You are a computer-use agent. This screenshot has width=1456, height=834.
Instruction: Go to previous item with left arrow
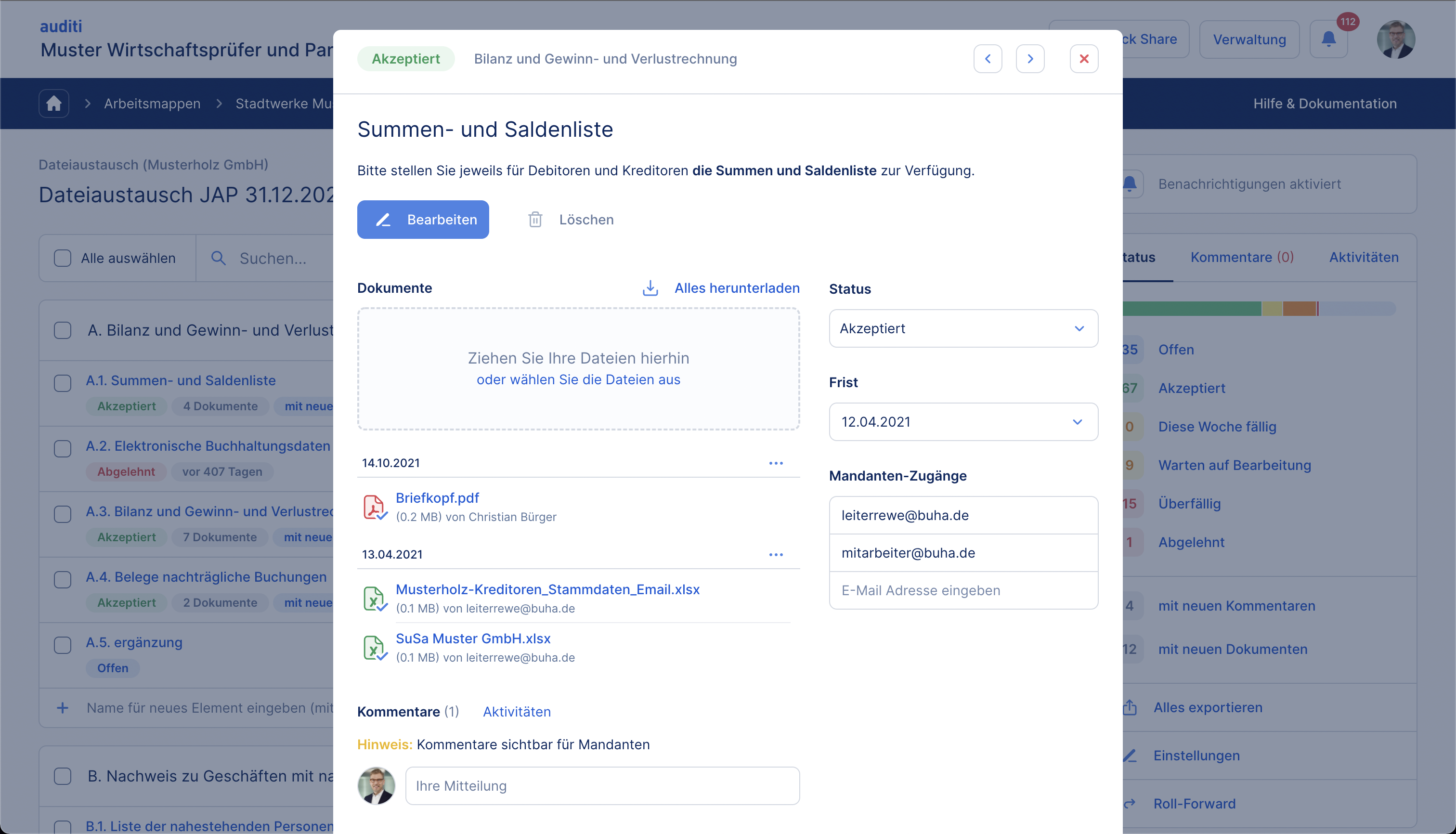click(988, 59)
